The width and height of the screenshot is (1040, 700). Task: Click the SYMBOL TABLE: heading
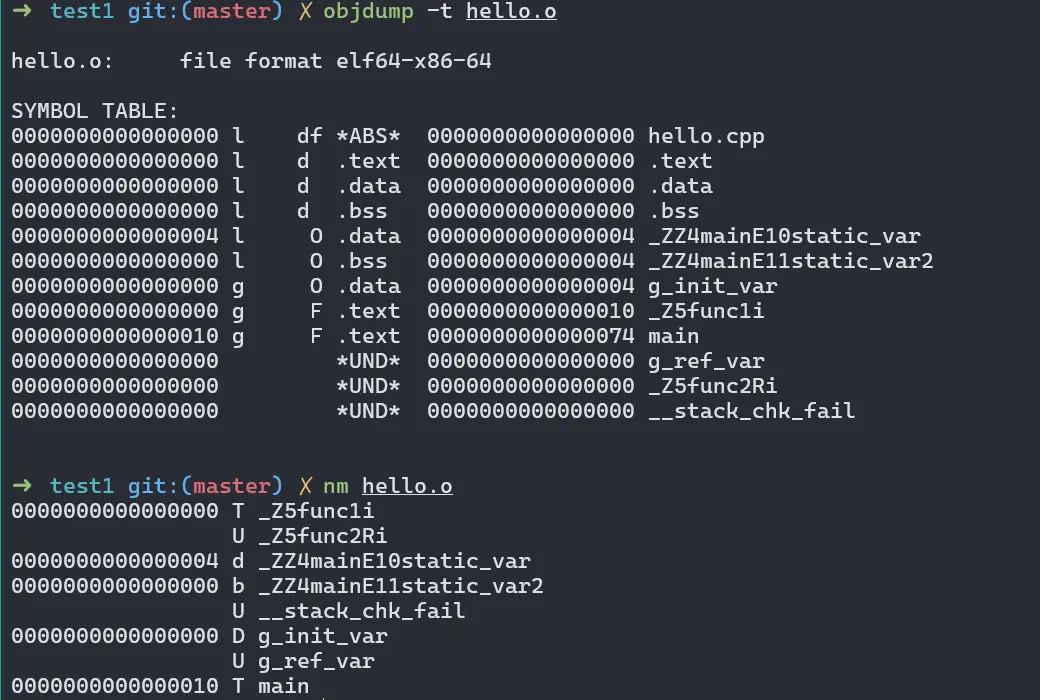click(95, 111)
